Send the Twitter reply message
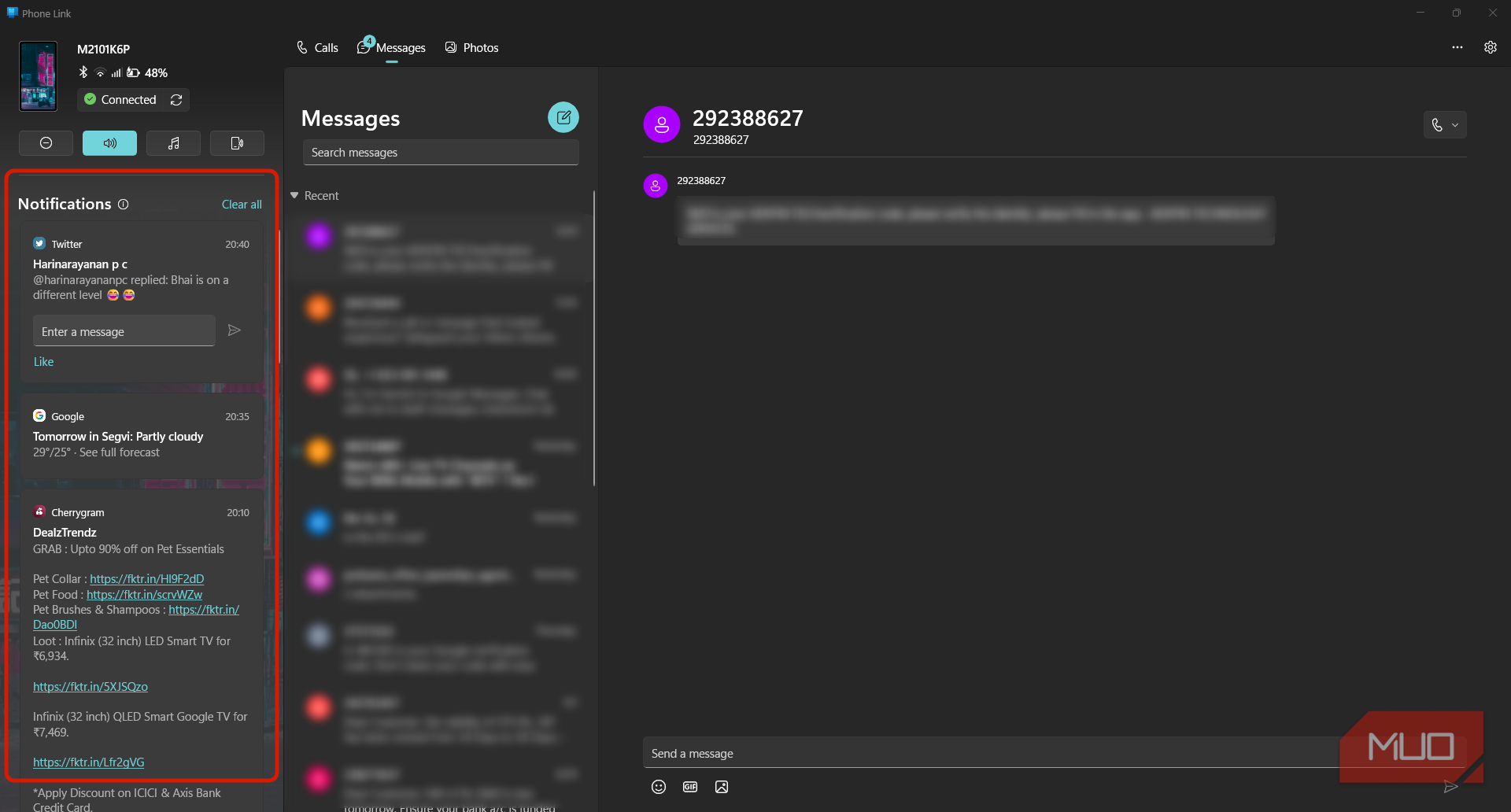1511x812 pixels. click(234, 330)
